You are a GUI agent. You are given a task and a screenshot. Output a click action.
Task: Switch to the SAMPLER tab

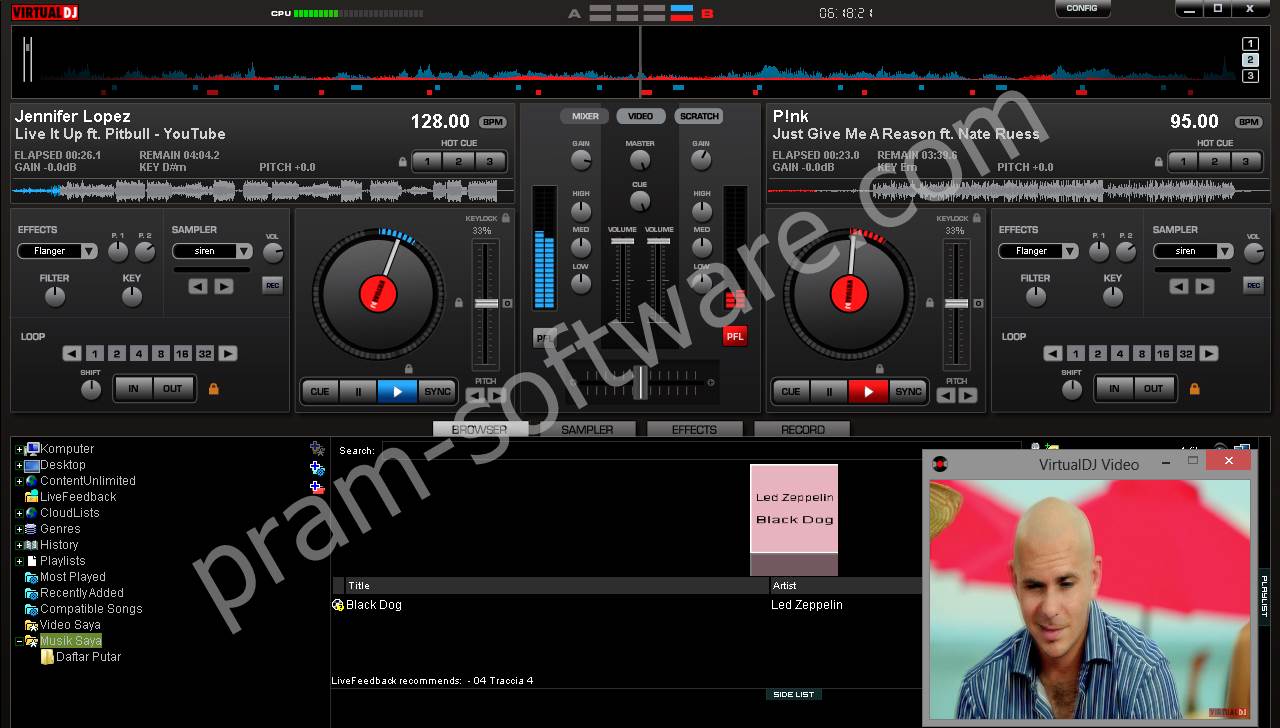587,429
